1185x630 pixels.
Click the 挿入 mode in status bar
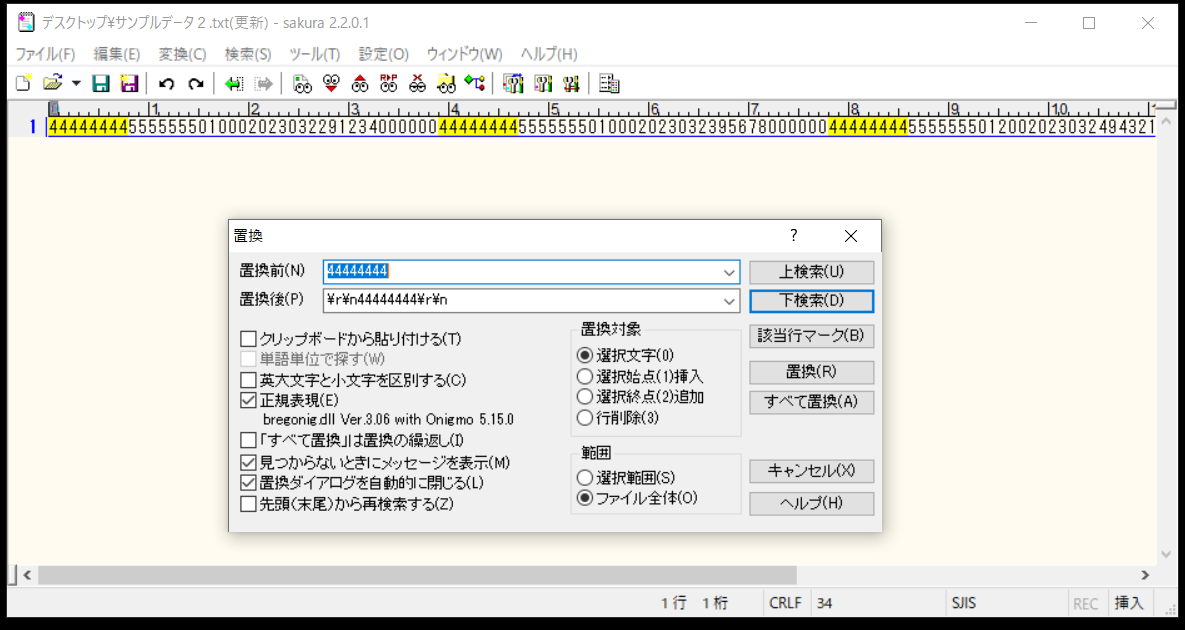pos(1129,604)
